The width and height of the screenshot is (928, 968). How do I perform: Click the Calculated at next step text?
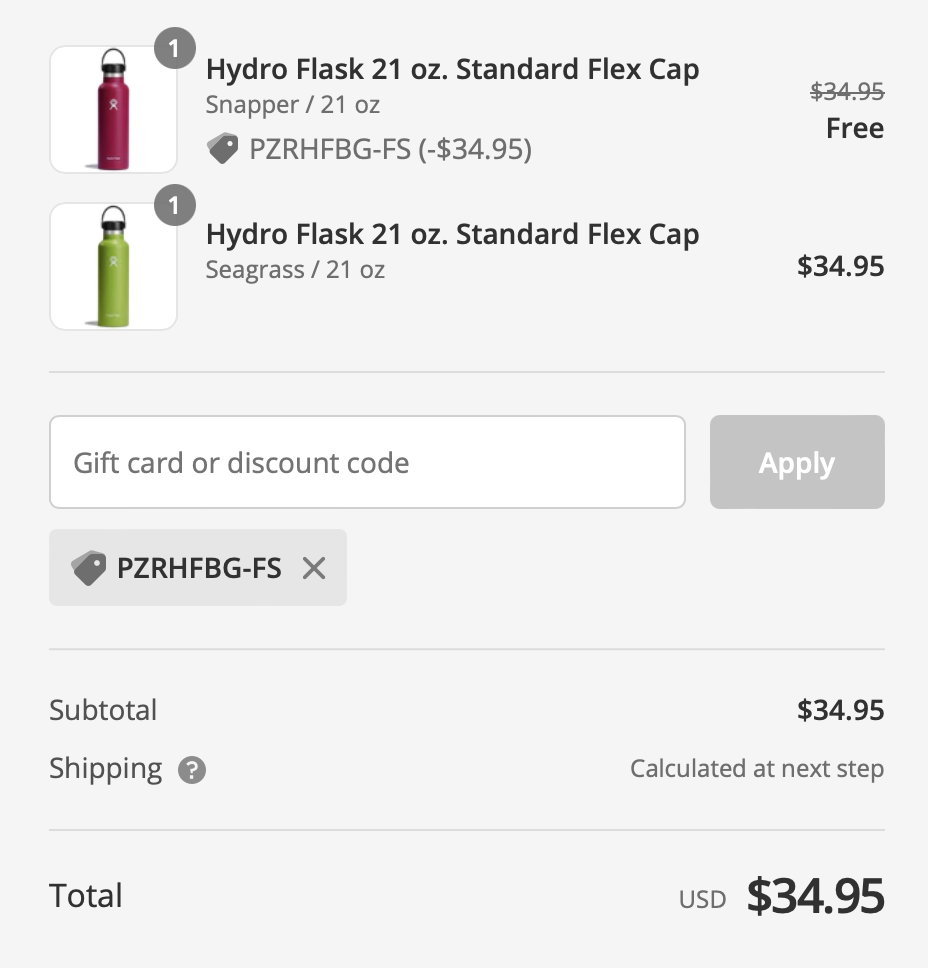click(x=757, y=769)
